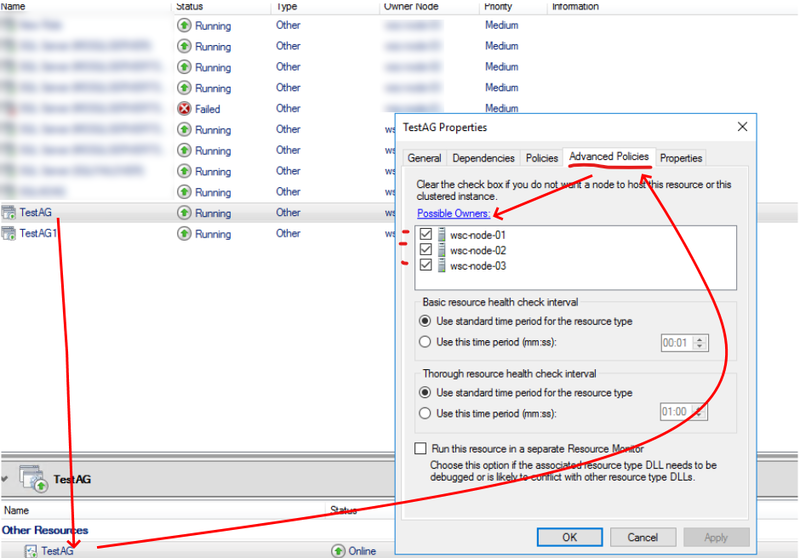
Task: Select the wsc-node-03 server icon
Action: [x=441, y=265]
